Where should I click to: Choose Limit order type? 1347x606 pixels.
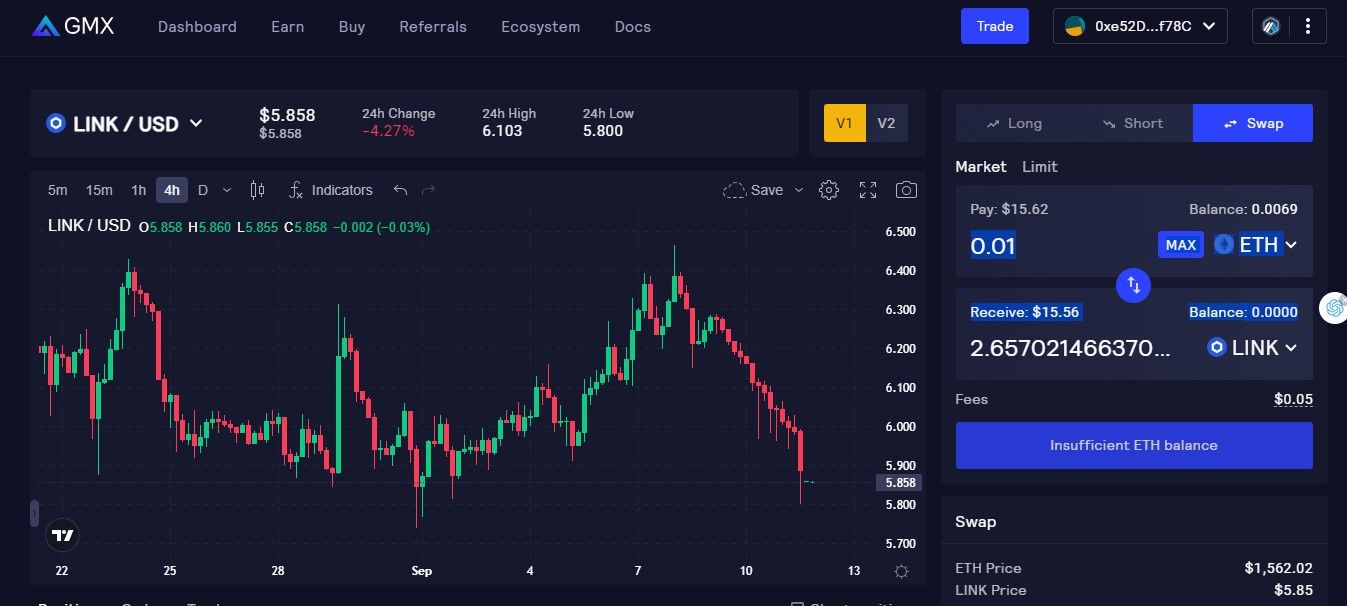(x=1039, y=167)
